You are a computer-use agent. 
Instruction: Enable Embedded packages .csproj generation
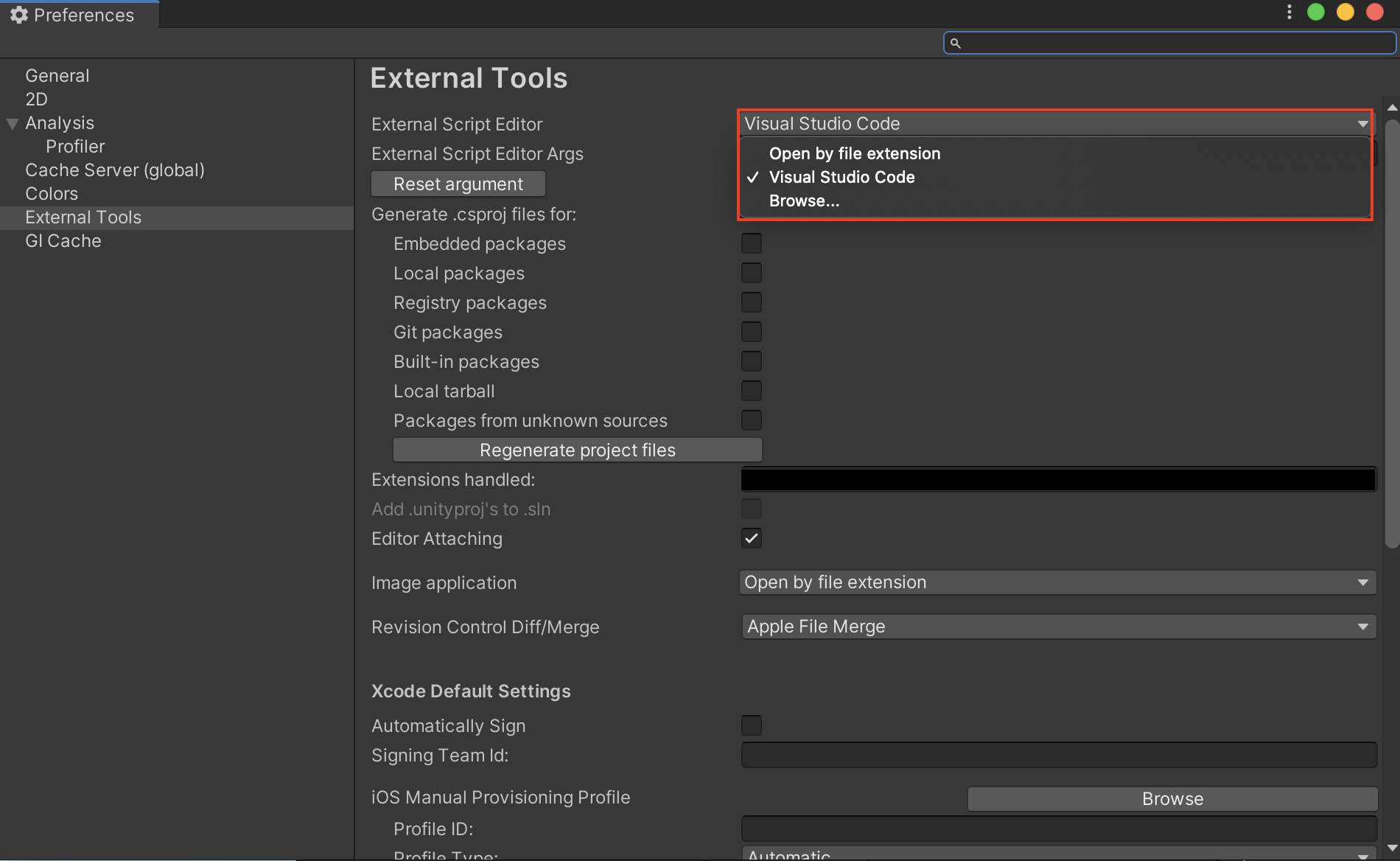coord(751,243)
